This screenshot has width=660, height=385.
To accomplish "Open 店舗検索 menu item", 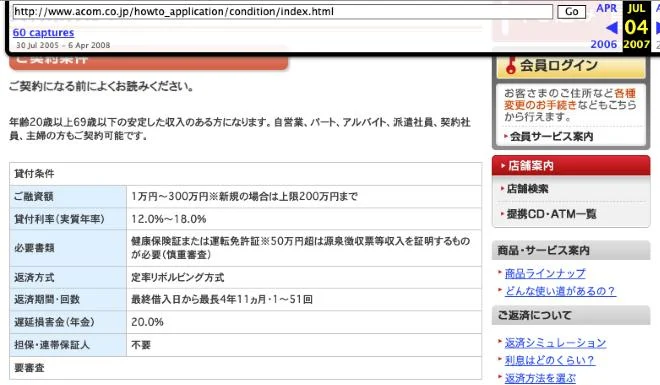I will pos(527,189).
